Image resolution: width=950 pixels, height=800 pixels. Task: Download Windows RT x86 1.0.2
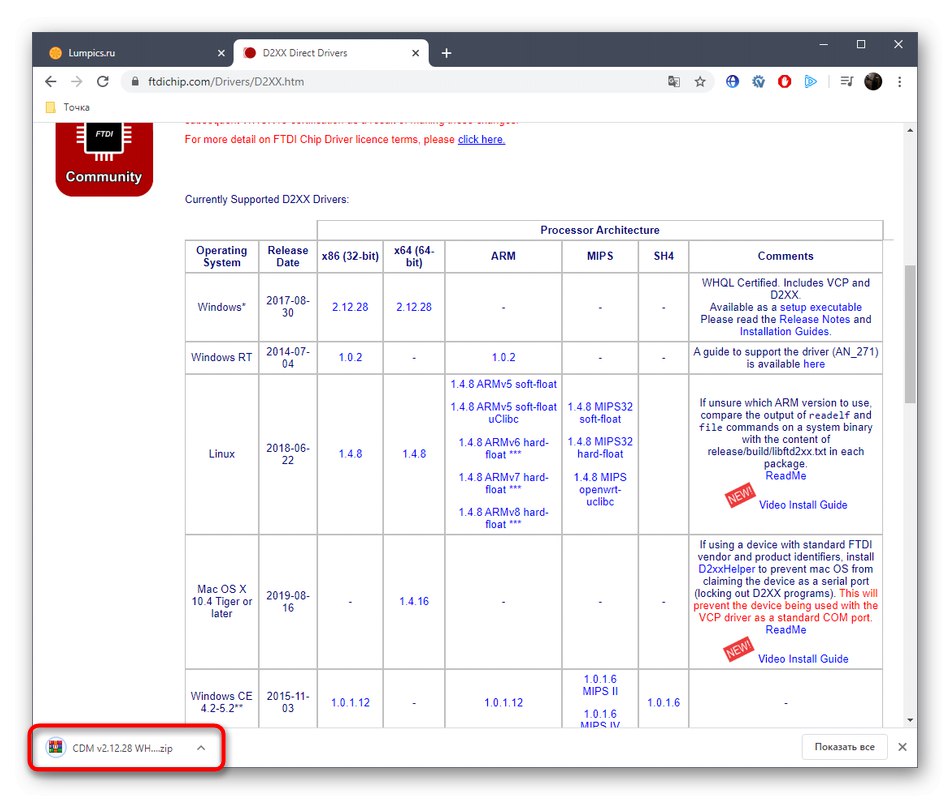pyautogui.click(x=350, y=358)
